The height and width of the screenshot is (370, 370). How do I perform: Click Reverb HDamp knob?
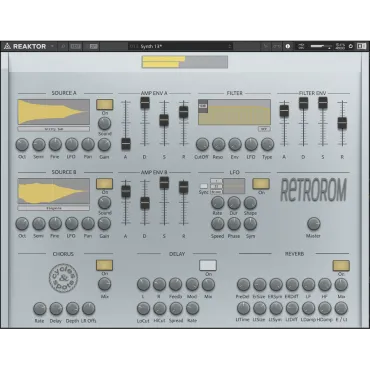(x=325, y=309)
